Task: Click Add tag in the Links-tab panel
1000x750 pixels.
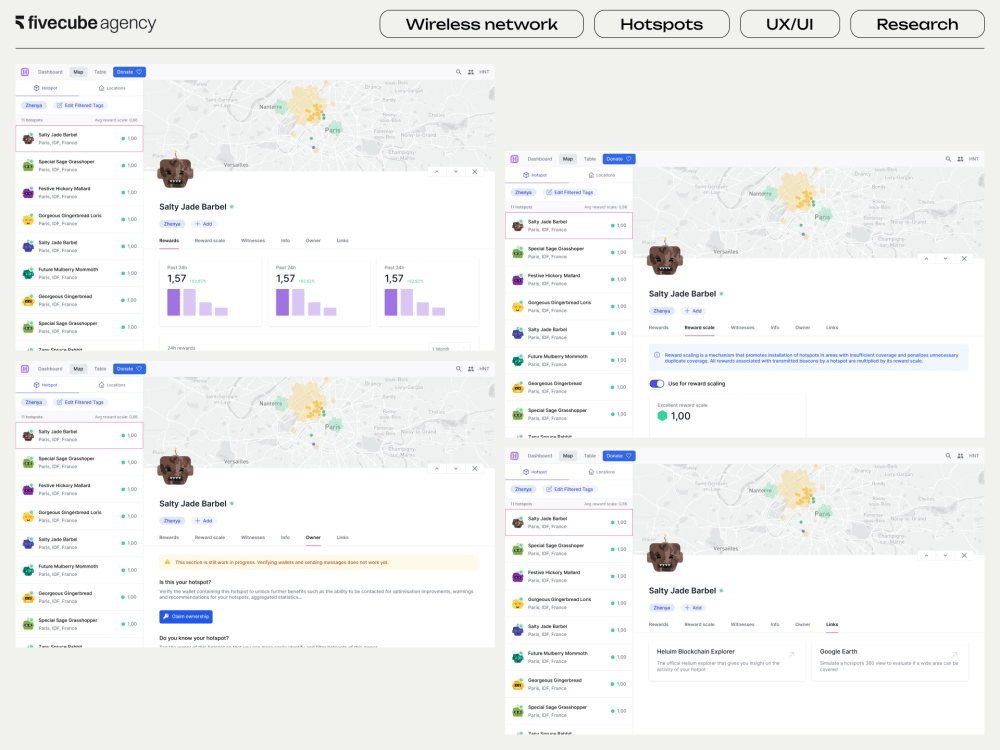Action: tap(693, 607)
